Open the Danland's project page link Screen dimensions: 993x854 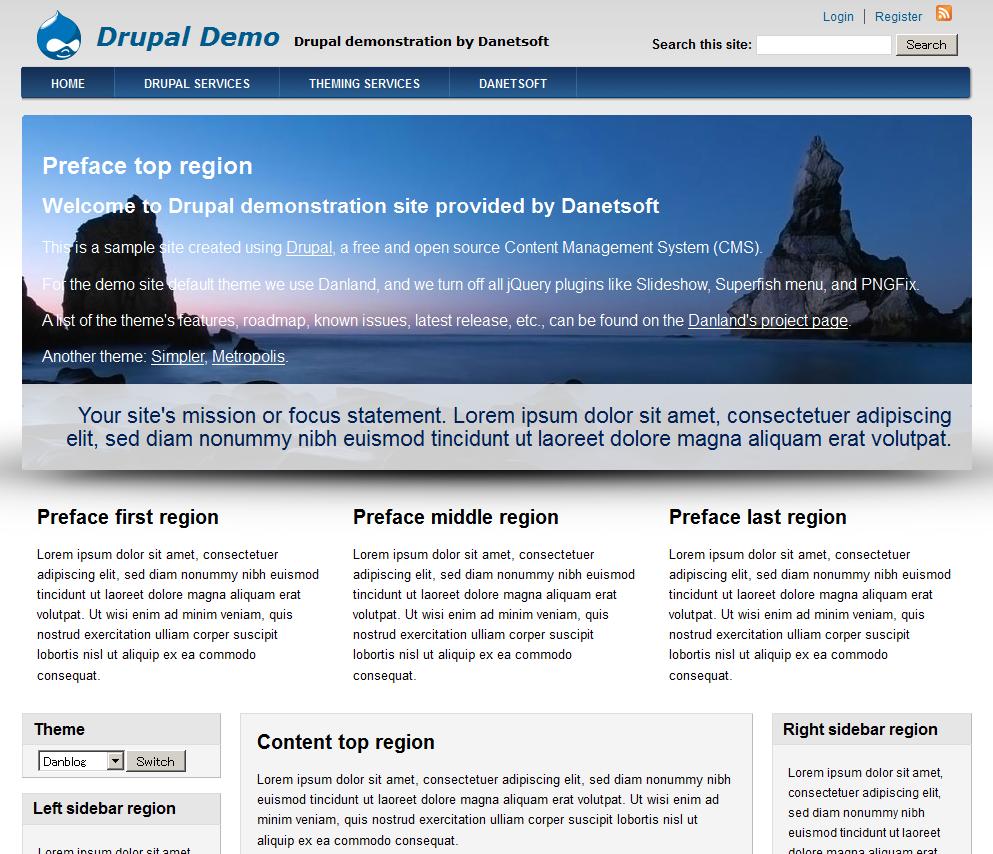click(768, 320)
